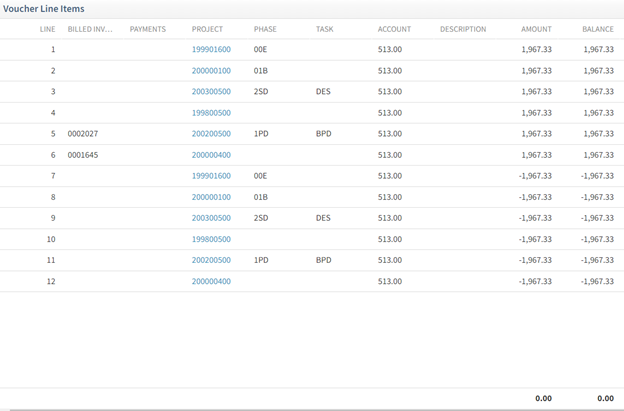Select phase 1PD in line 11
The width and height of the screenshot is (624, 411).
(261, 260)
